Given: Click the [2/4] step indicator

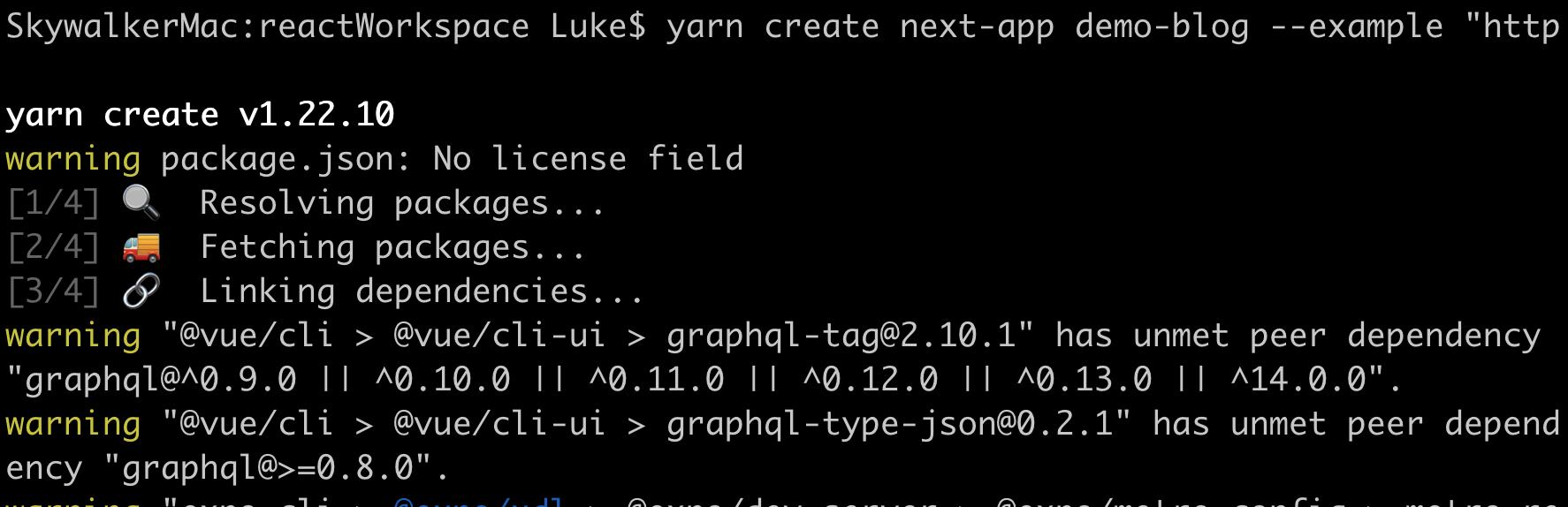Looking at the screenshot, I should pos(53,247).
